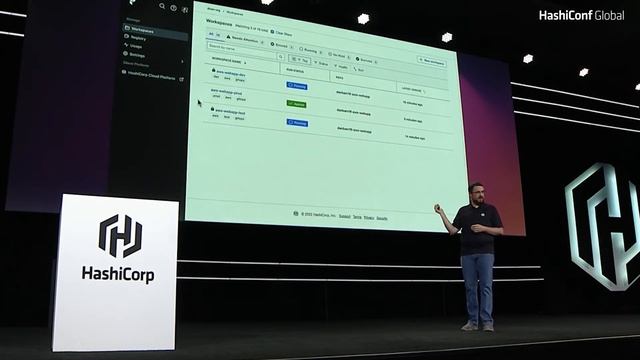The image size is (640, 360).
Task: Open the aws-webapp-prod workspace
Action: [x=226, y=91]
